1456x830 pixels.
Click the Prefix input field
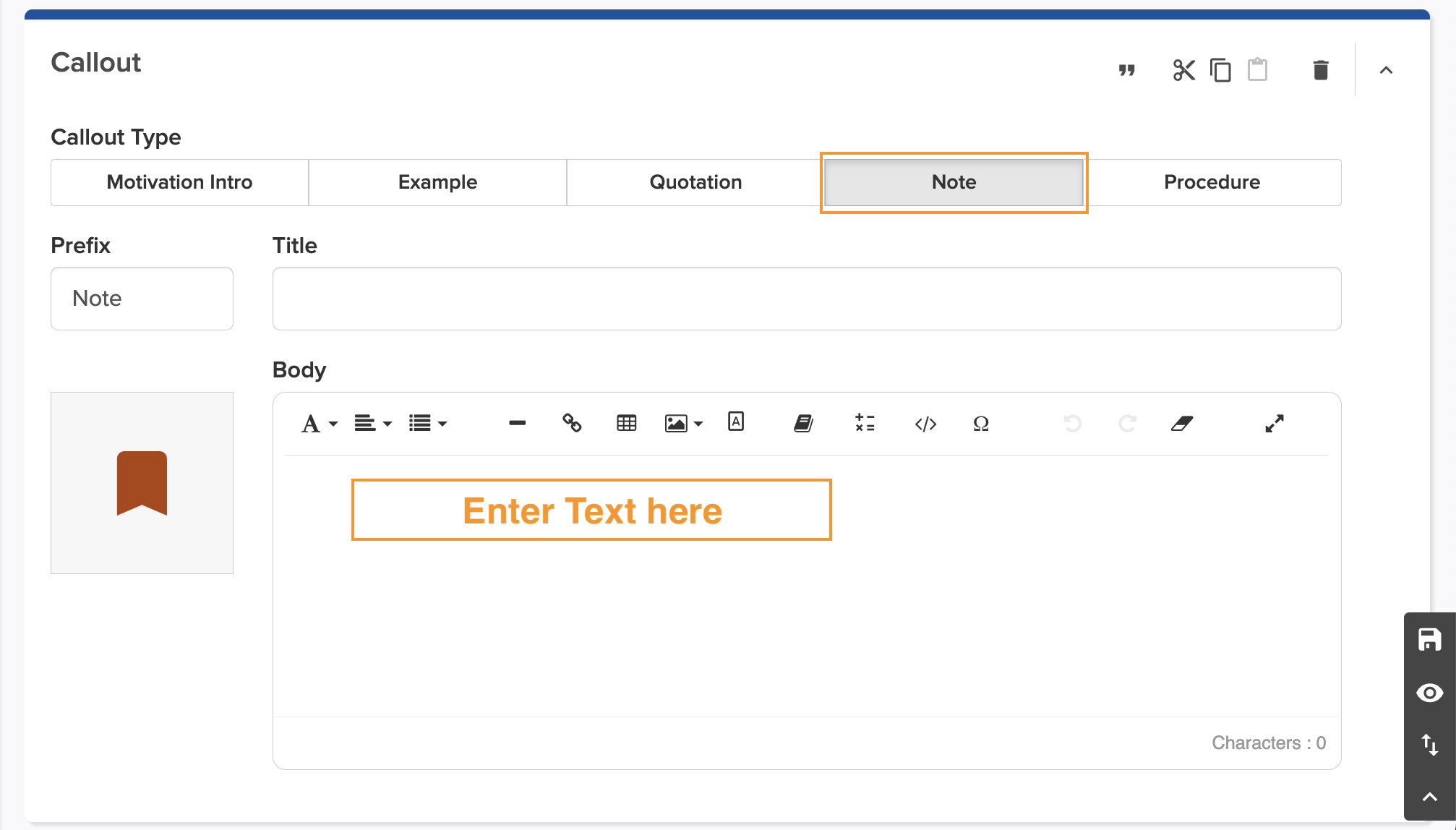(x=142, y=299)
